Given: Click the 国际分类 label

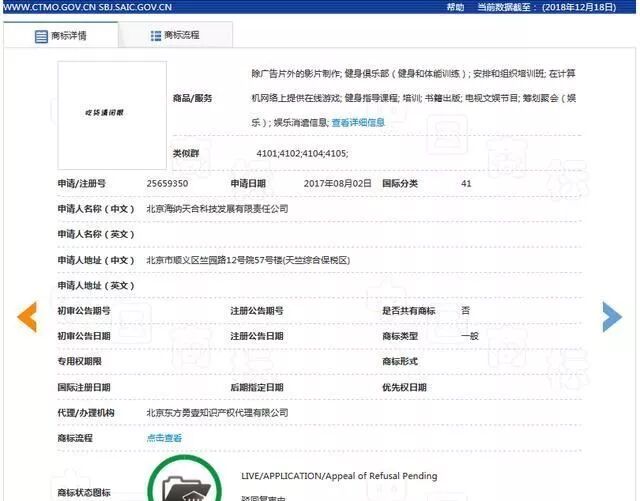Looking at the screenshot, I should pos(400,183).
